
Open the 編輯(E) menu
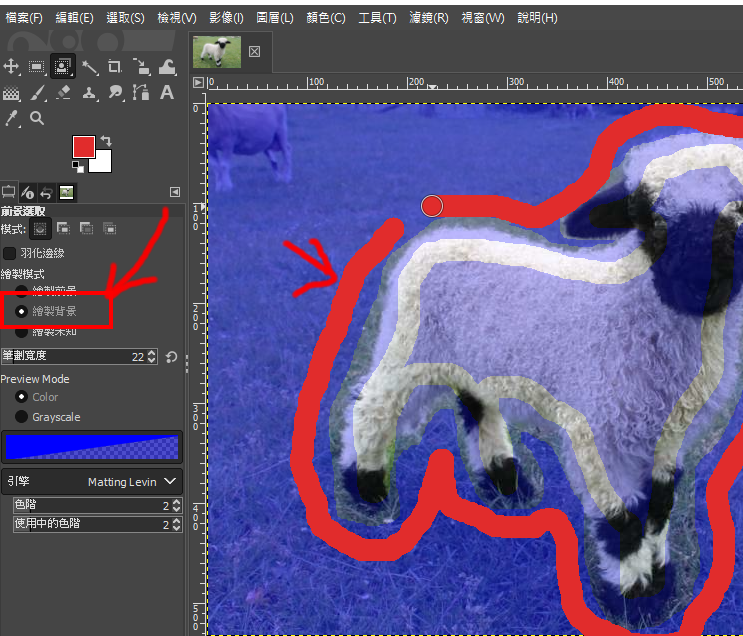point(74,18)
